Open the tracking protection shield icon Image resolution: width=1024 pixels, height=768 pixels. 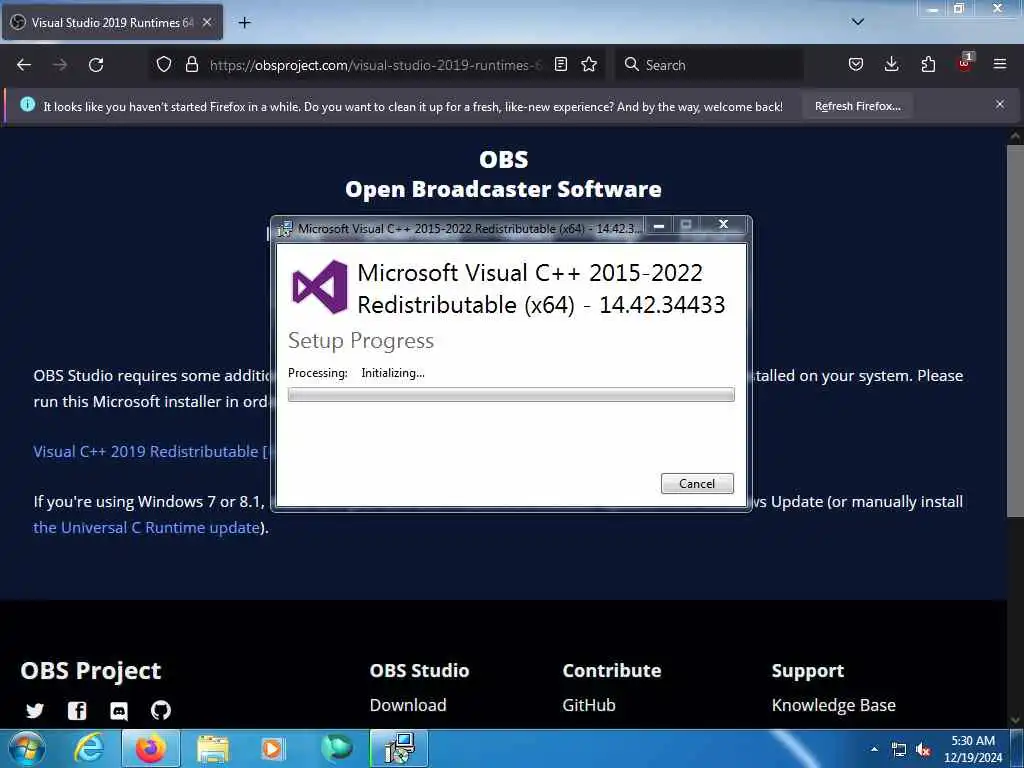pyautogui.click(x=164, y=65)
